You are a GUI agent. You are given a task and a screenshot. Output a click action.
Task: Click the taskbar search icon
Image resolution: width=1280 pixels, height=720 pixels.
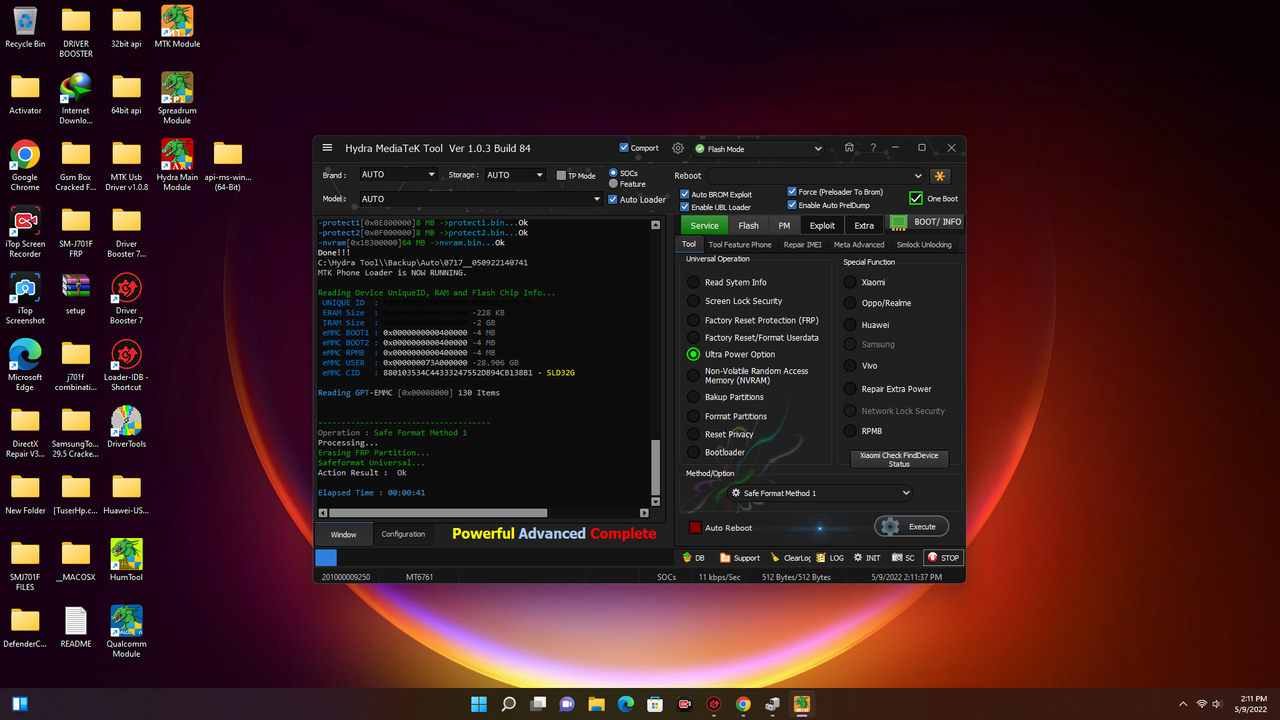tap(508, 704)
